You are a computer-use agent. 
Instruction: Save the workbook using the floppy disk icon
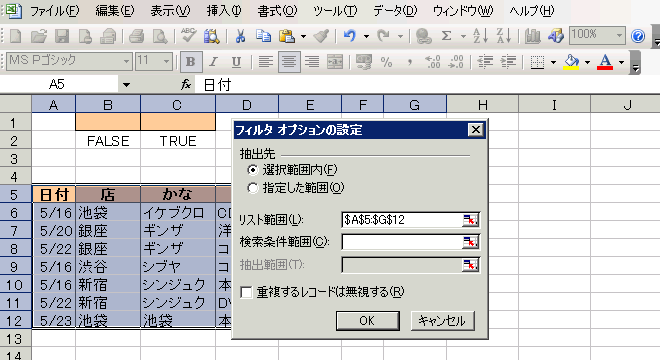click(x=62, y=37)
